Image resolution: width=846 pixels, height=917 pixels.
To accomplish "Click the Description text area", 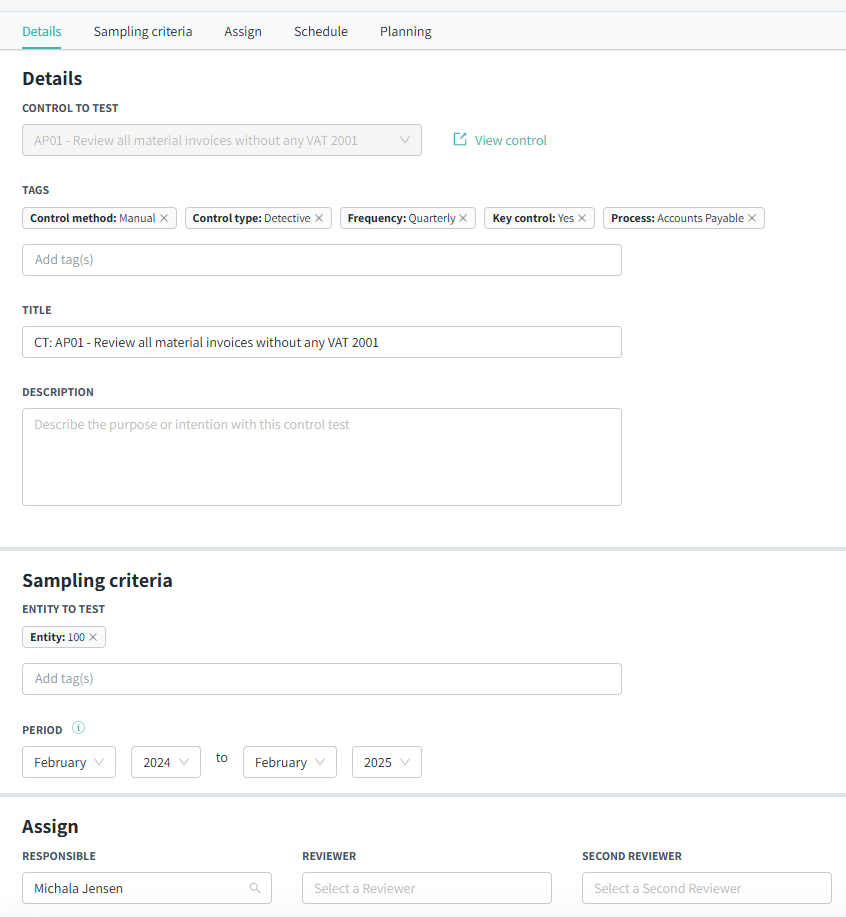I will [x=322, y=456].
